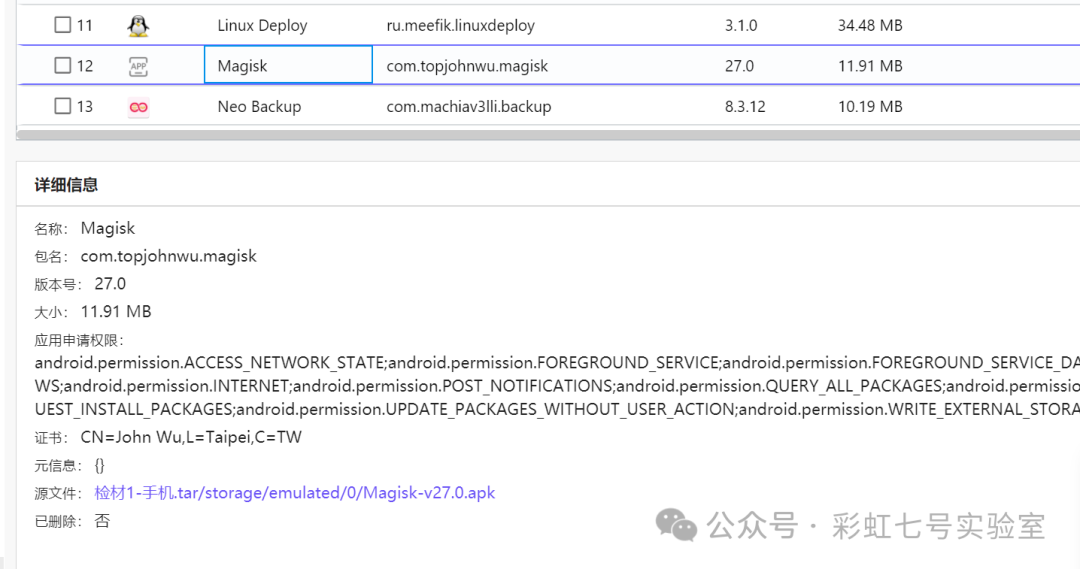Click the ACCESS_NETWORK_STATE permission line
The width and height of the screenshot is (1080, 569).
(x=209, y=363)
